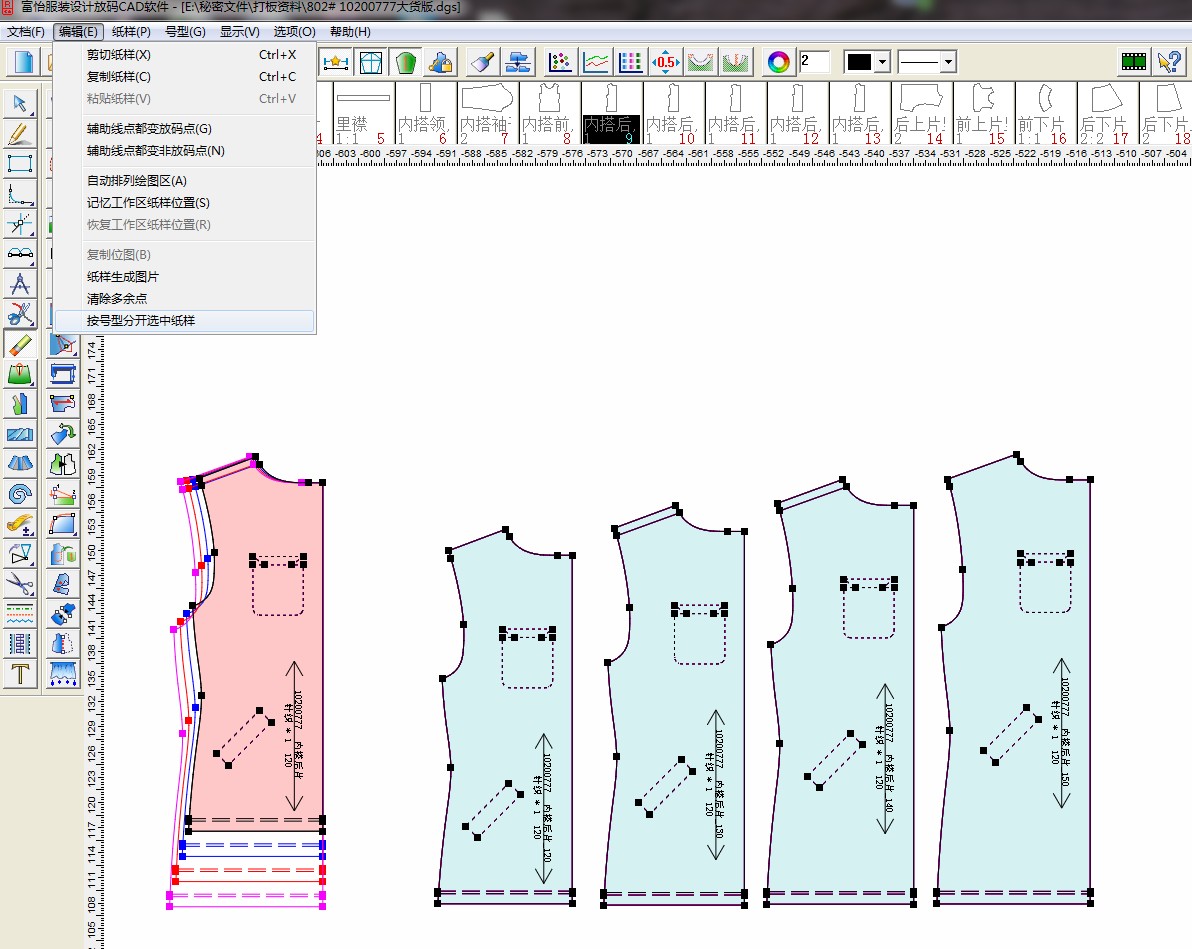This screenshot has width=1192, height=949.
Task: Click 自动排列绘图区(A) menu item
Action: (137, 181)
